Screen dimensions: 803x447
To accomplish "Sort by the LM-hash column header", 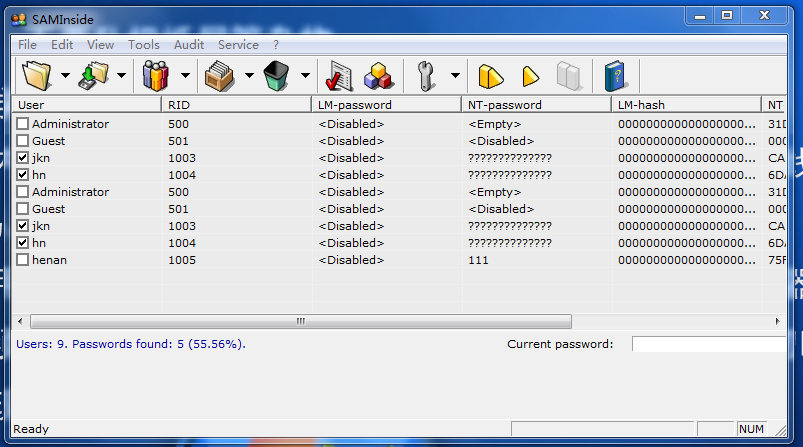I will (x=687, y=105).
